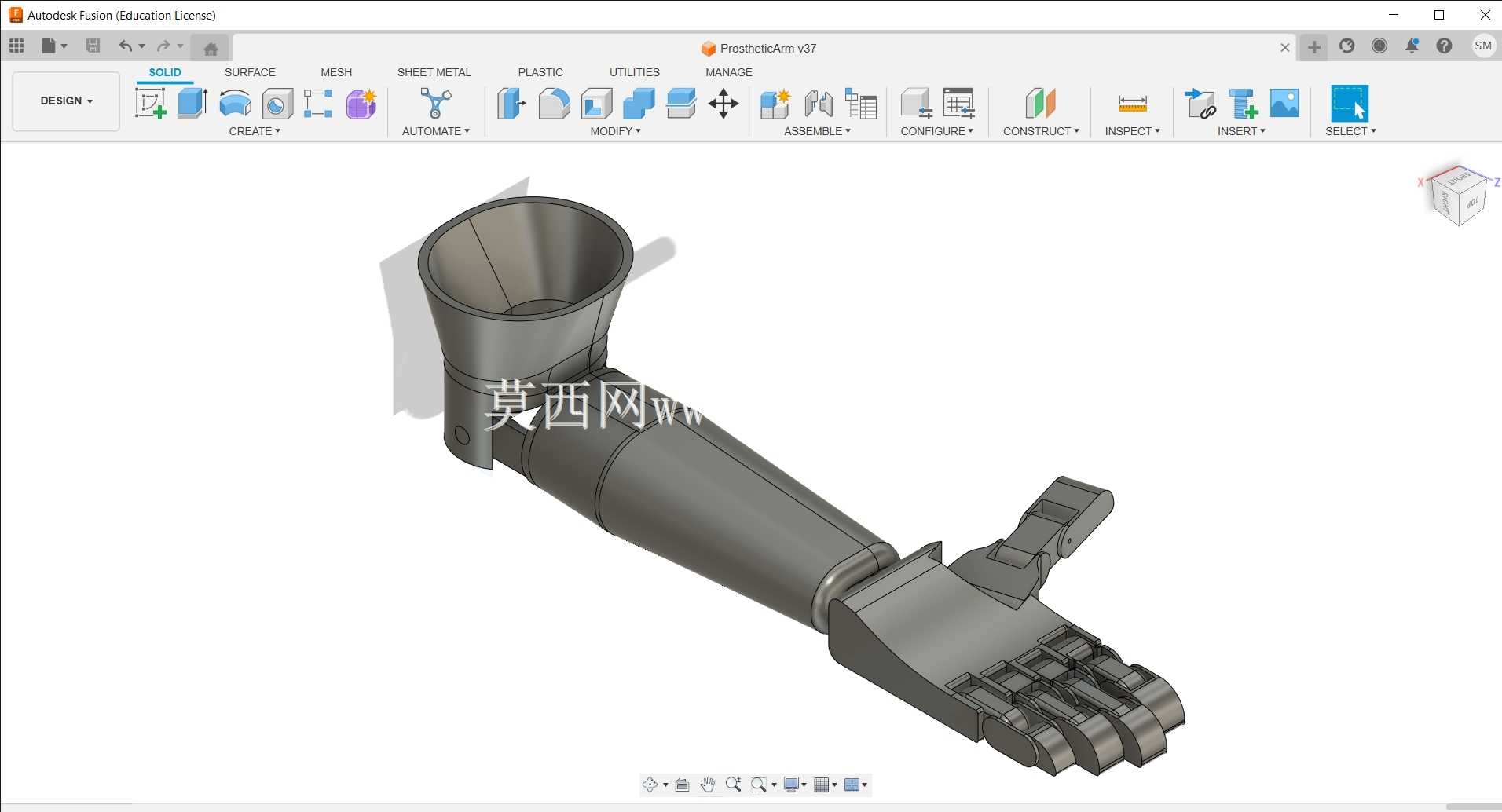
Task: Switch to the SURFACE tab
Action: click(250, 72)
